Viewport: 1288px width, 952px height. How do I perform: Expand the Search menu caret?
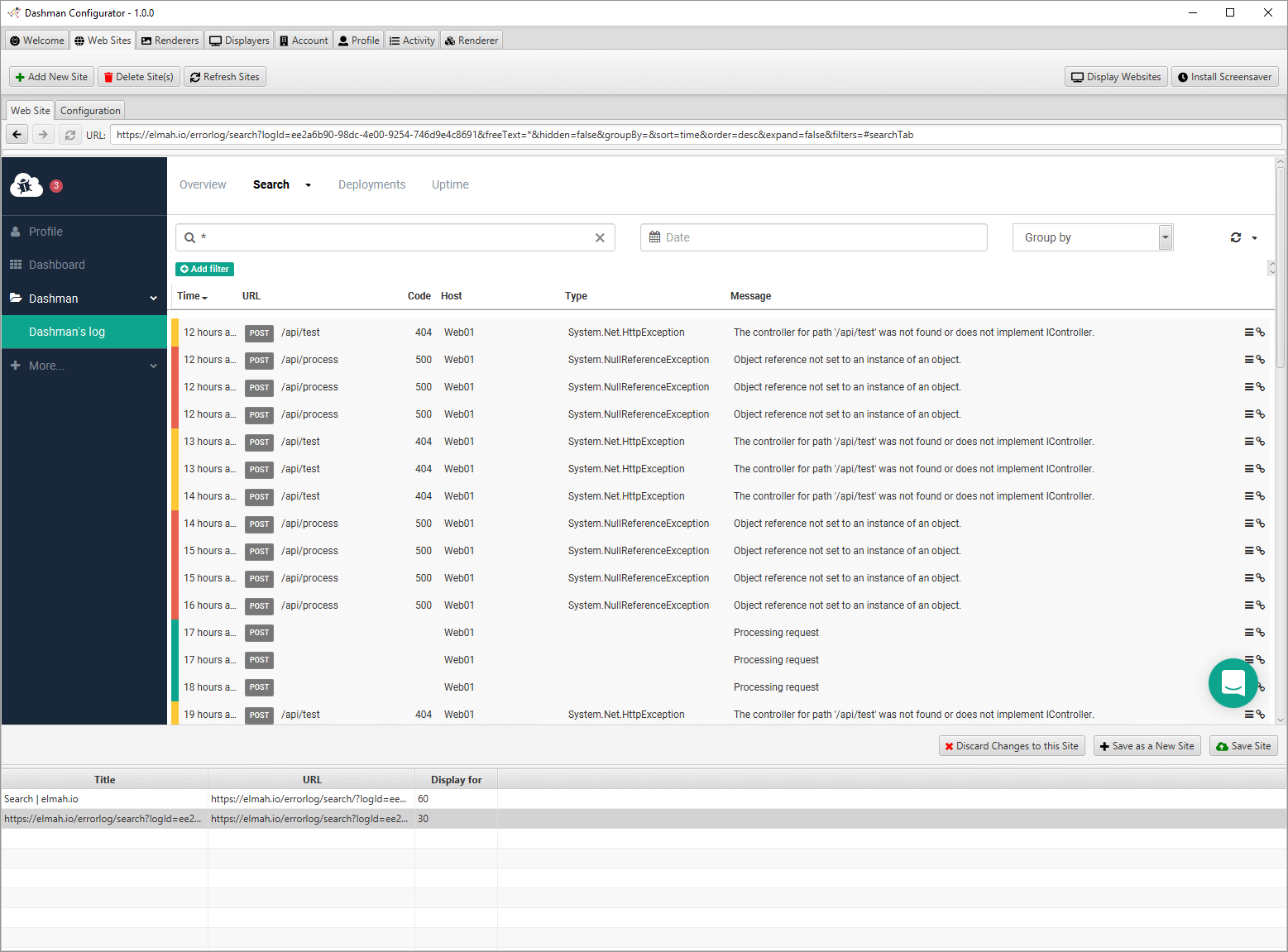coord(308,184)
